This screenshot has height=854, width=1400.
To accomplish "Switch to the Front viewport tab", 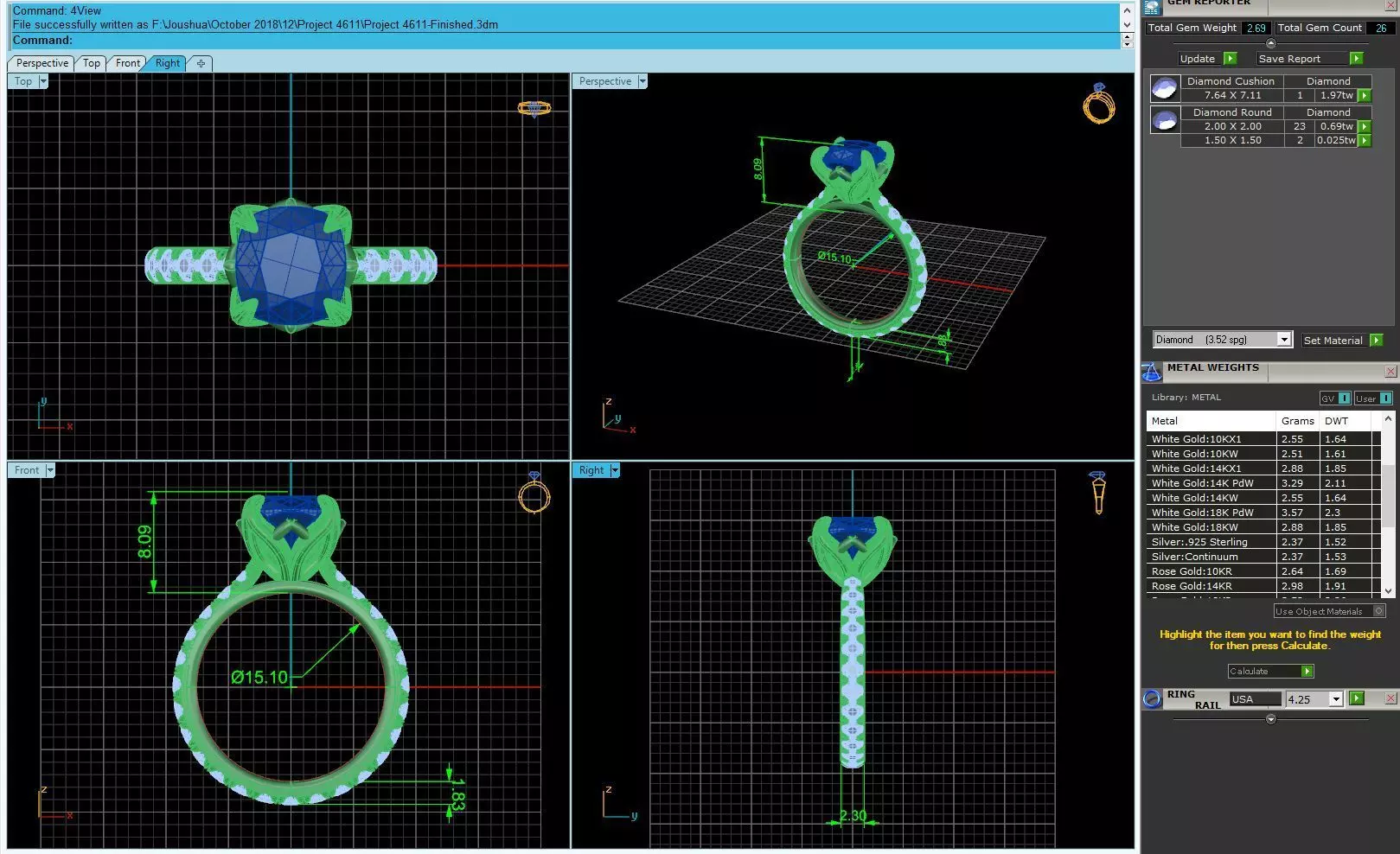I will click(127, 63).
